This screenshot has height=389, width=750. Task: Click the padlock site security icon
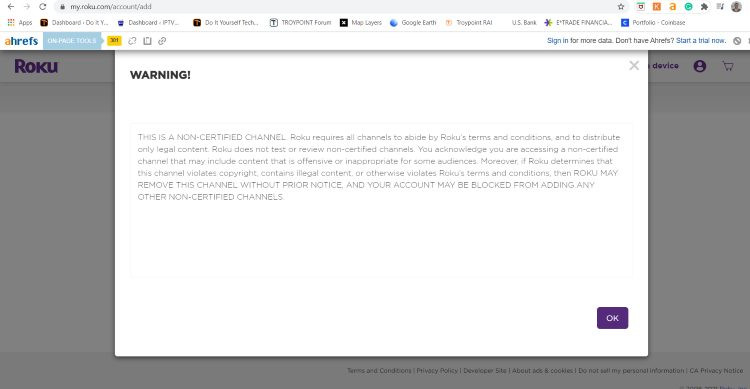tap(62, 7)
